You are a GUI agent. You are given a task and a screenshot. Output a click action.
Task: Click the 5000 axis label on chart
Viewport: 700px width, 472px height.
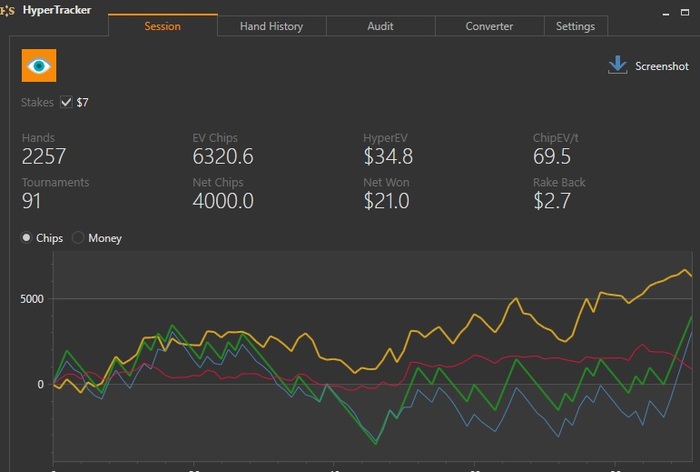(x=32, y=299)
